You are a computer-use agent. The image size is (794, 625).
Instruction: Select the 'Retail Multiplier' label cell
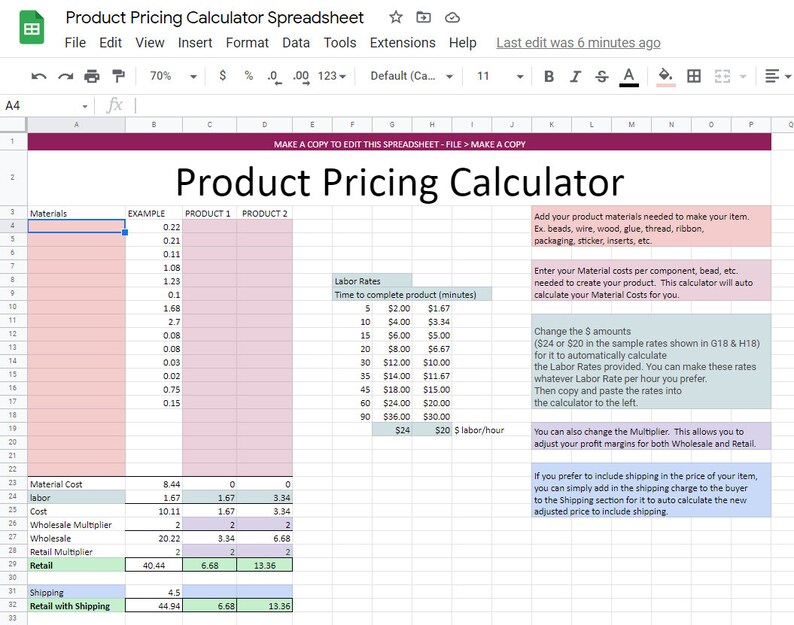pyautogui.click(x=76, y=552)
